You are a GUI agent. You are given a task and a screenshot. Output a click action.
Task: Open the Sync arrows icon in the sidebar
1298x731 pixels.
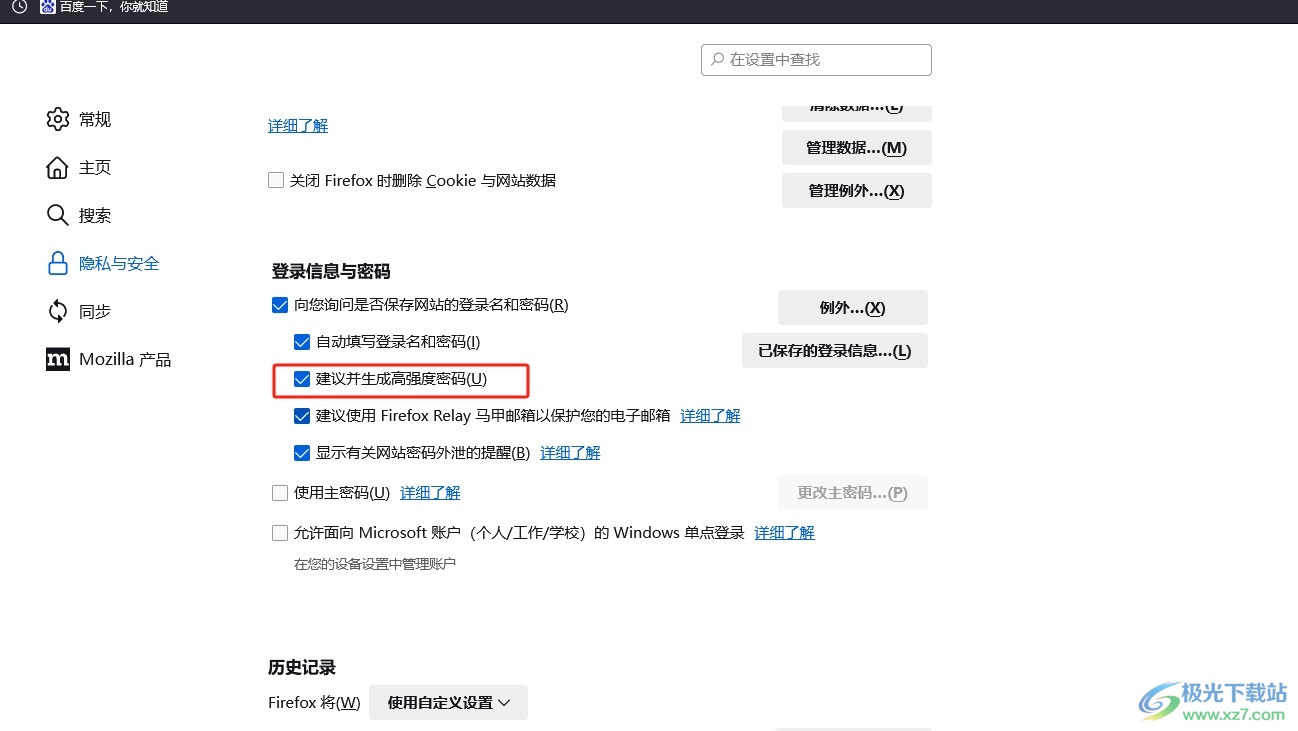click(x=58, y=311)
